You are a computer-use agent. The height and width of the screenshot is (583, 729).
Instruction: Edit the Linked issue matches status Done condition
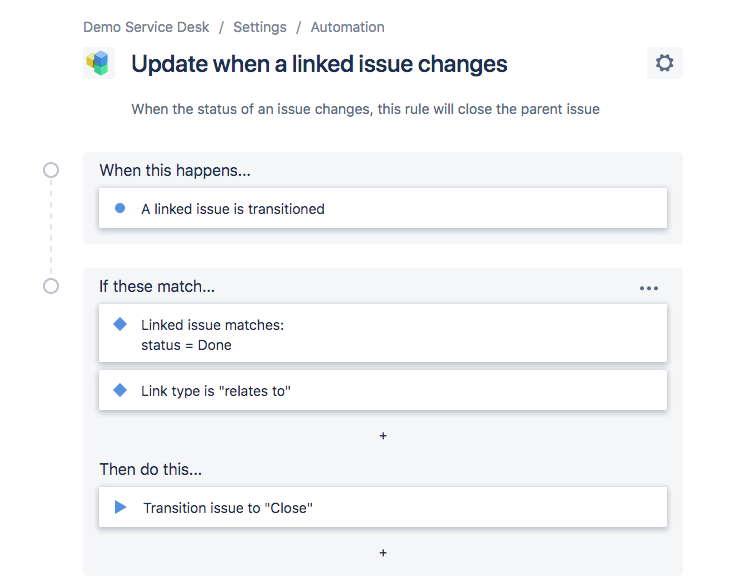click(x=383, y=333)
